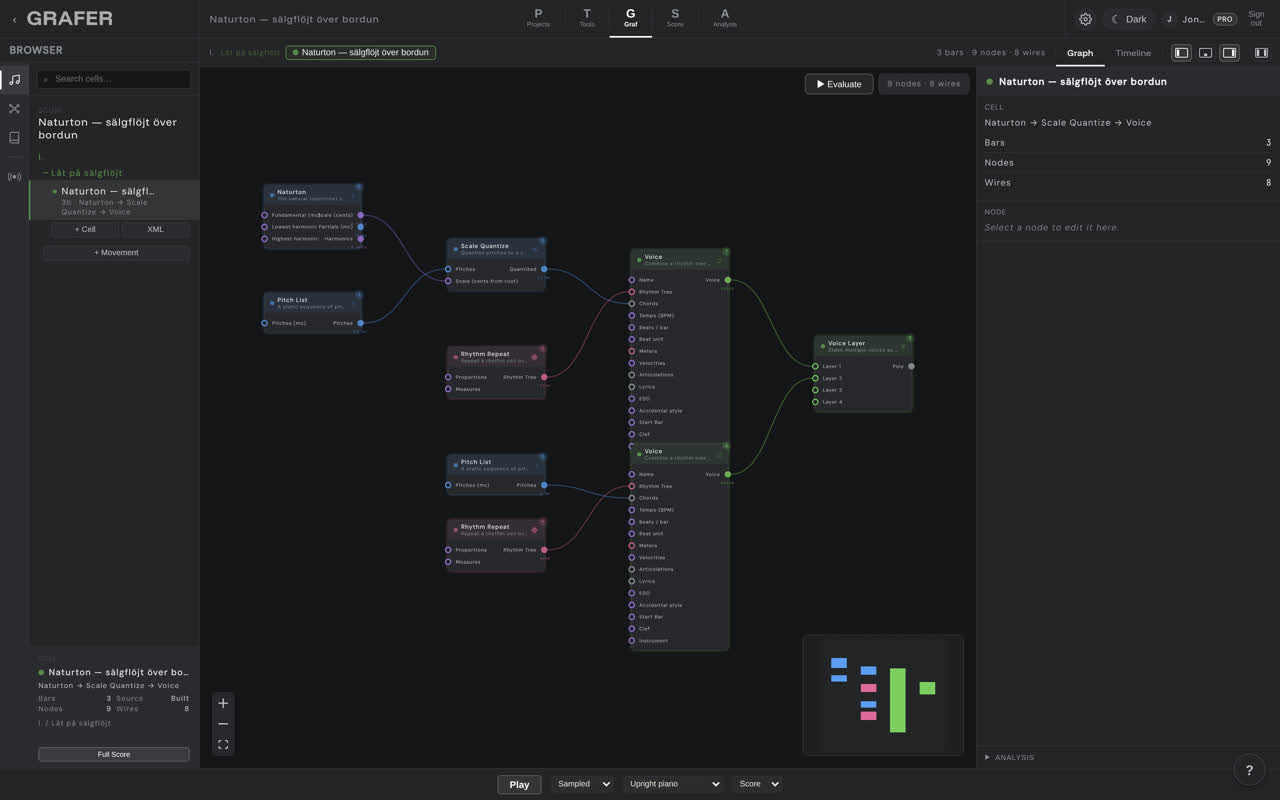This screenshot has height=800, width=1280.
Task: Open the node graph sidebar icon
Action: pyautogui.click(x=14, y=109)
